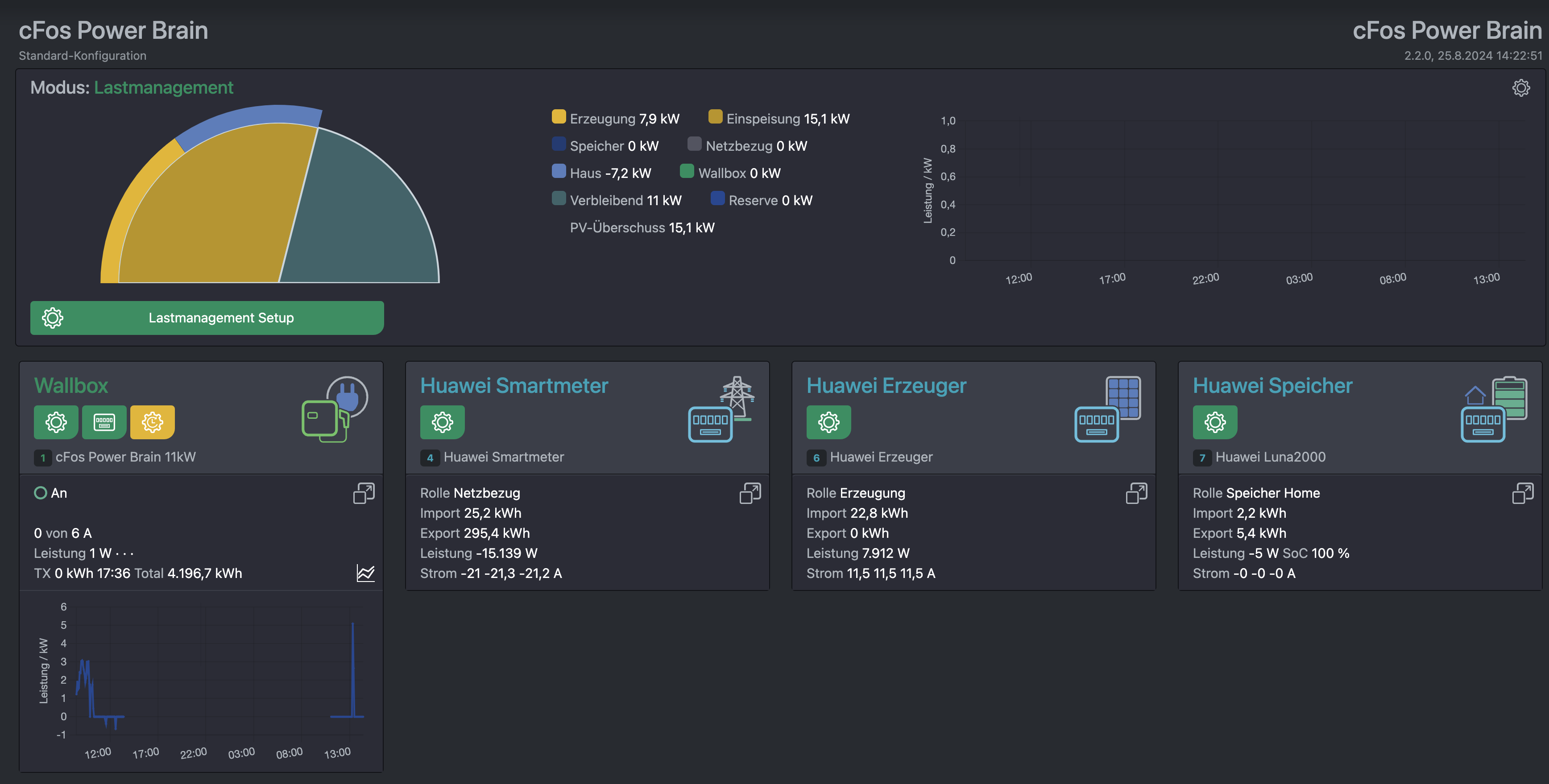Click the Smartmeter power pylon illustration

[721, 409]
